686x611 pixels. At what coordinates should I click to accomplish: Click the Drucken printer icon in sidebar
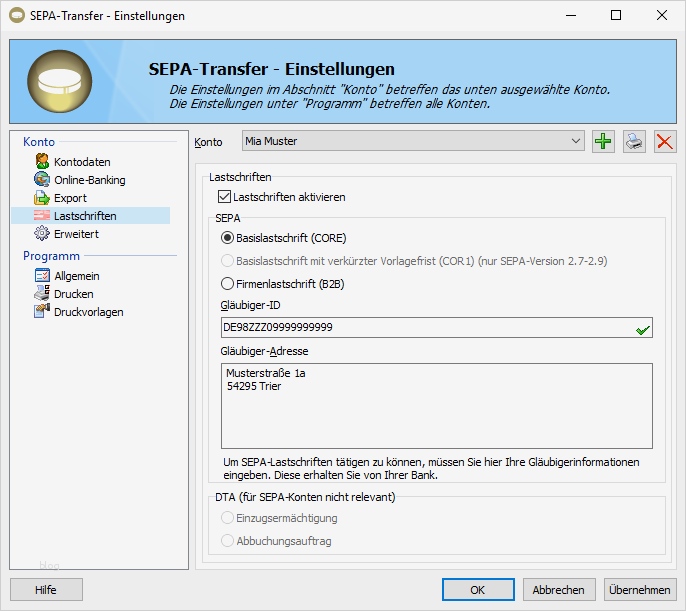(42, 293)
